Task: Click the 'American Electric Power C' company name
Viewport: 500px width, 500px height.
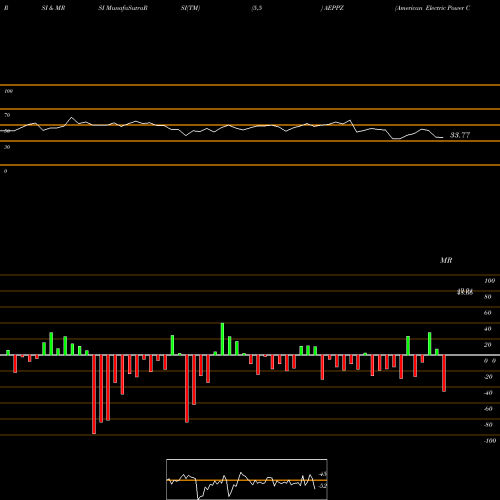Action: [x=433, y=8]
